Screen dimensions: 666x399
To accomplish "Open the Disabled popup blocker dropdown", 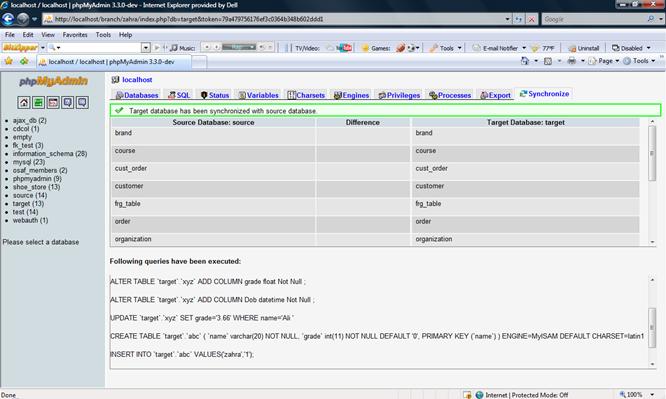I will pos(631,48).
